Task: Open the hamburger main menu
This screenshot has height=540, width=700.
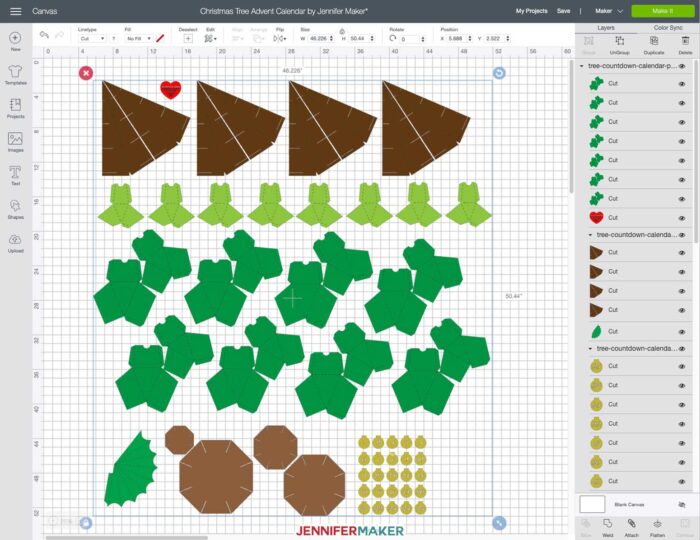Action: point(16,11)
